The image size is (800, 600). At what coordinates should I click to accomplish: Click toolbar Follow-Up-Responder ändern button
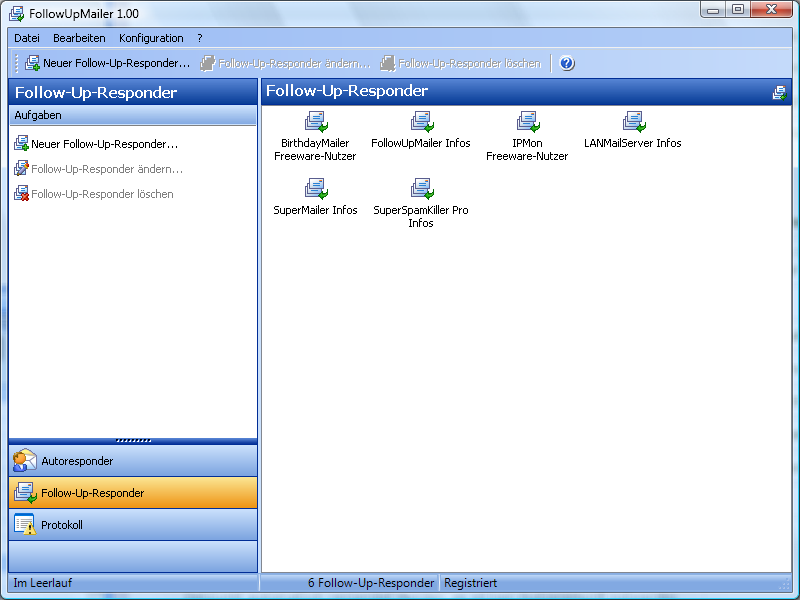pyautogui.click(x=285, y=63)
